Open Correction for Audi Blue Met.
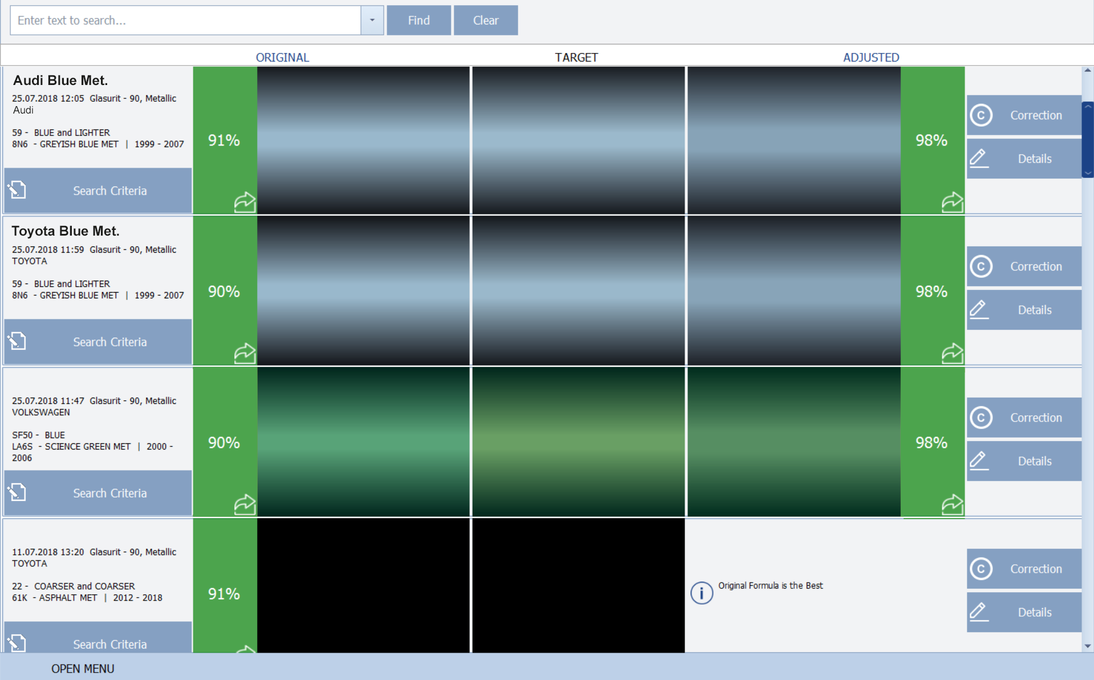 pos(1024,115)
